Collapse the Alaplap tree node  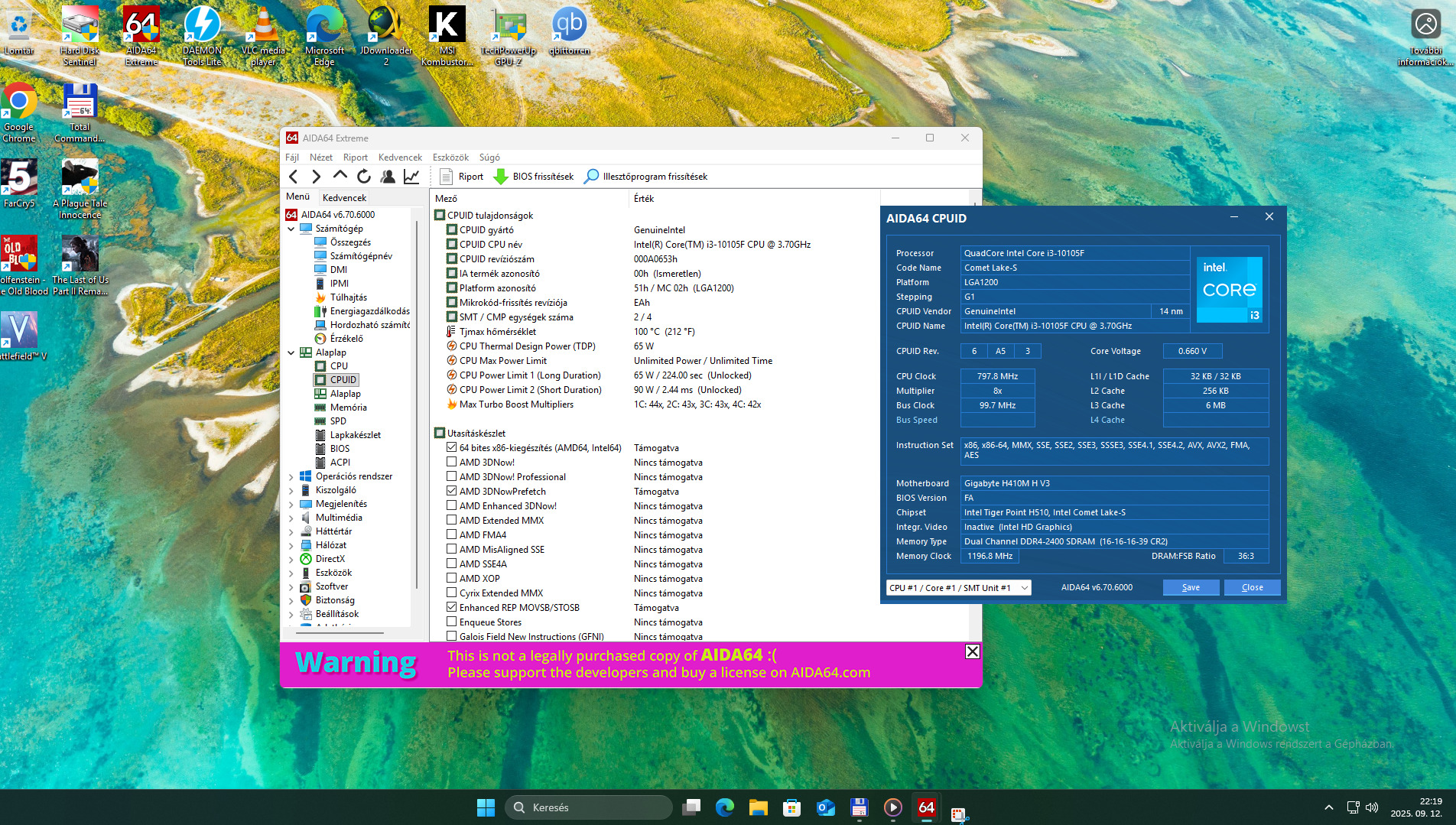point(291,352)
